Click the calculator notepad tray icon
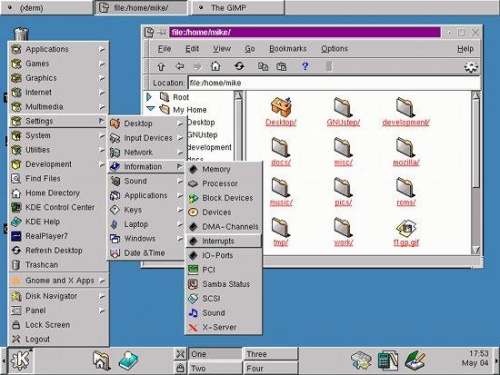 387,360
